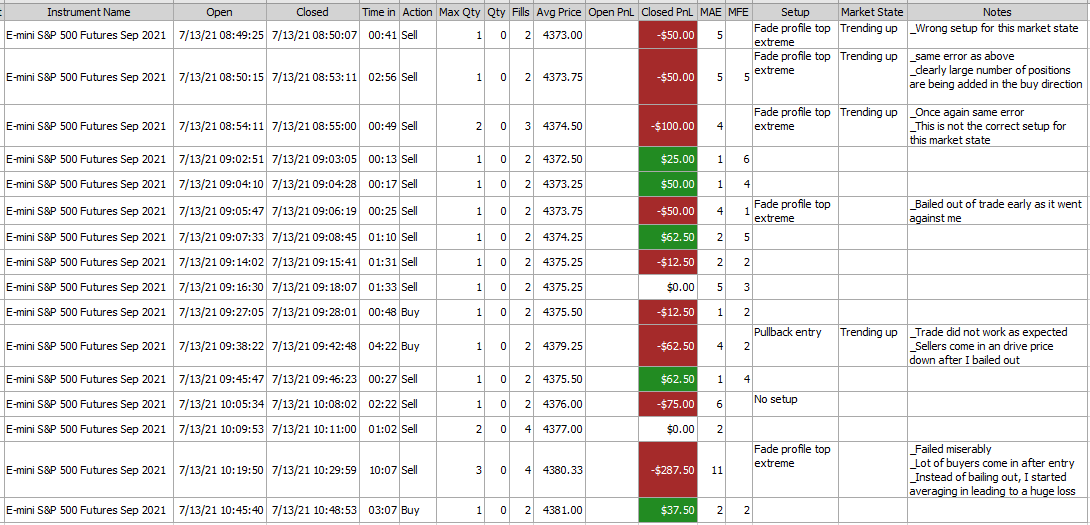1090x525 pixels.
Task: Select the time in value 04:22
Action: (x=383, y=346)
